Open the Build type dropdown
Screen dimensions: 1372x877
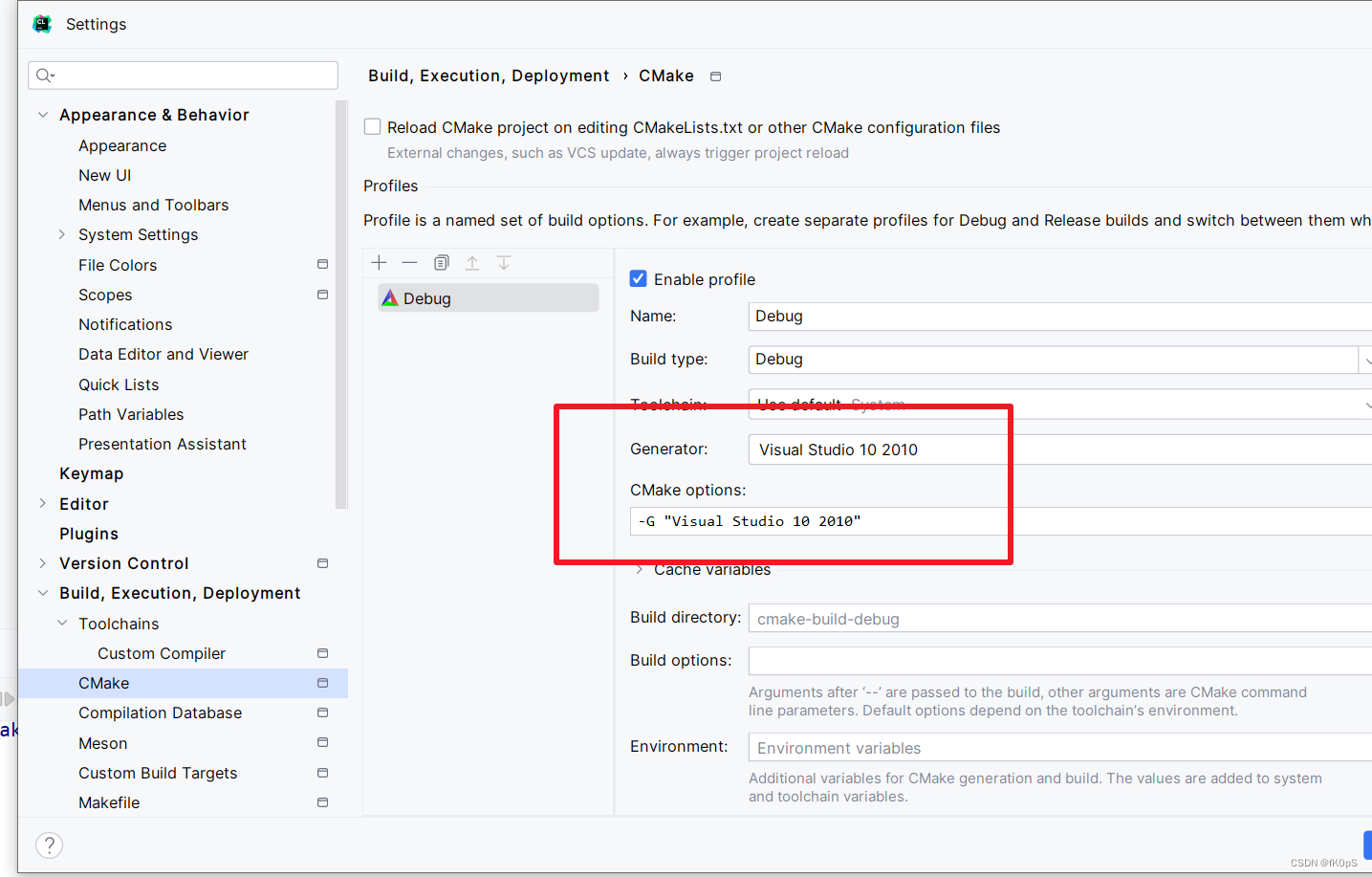tap(1367, 359)
